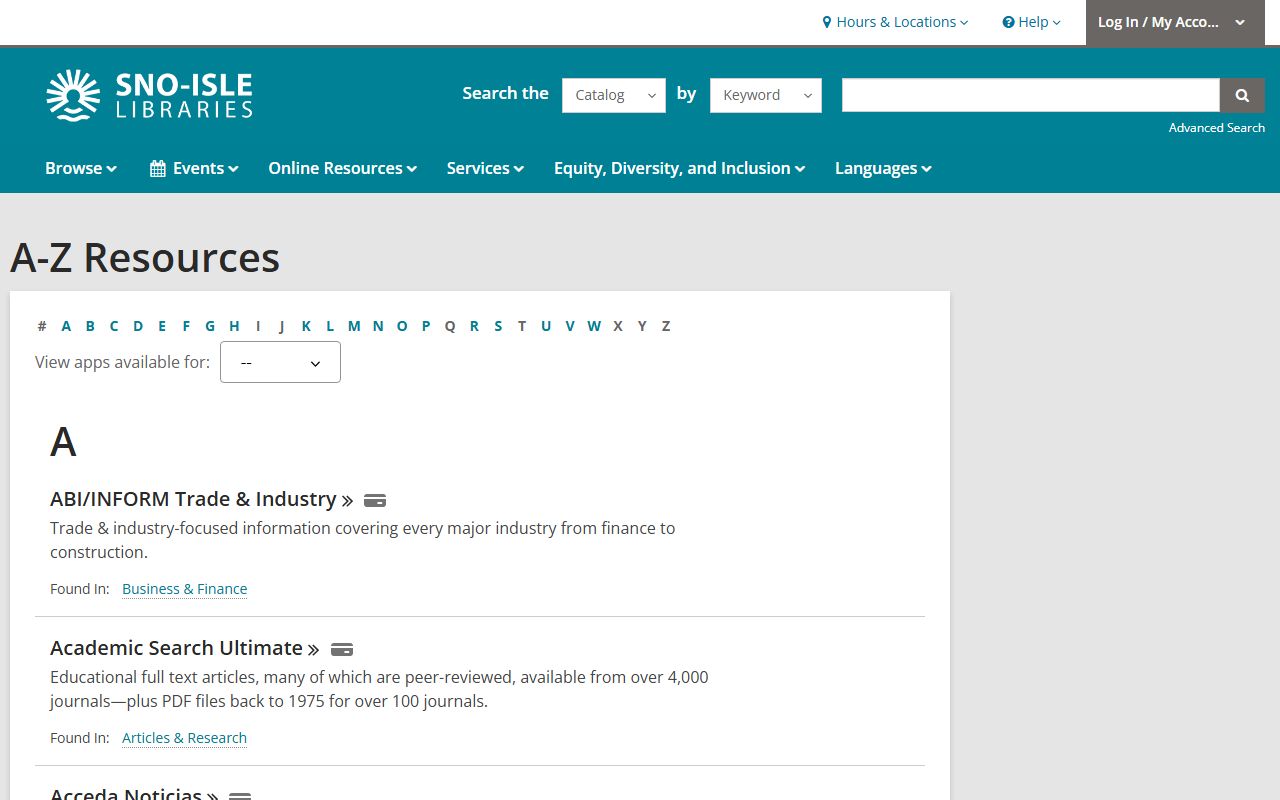Screen dimensions: 1280x800
Task: Click the magnifier search button
Action: (x=1242, y=95)
